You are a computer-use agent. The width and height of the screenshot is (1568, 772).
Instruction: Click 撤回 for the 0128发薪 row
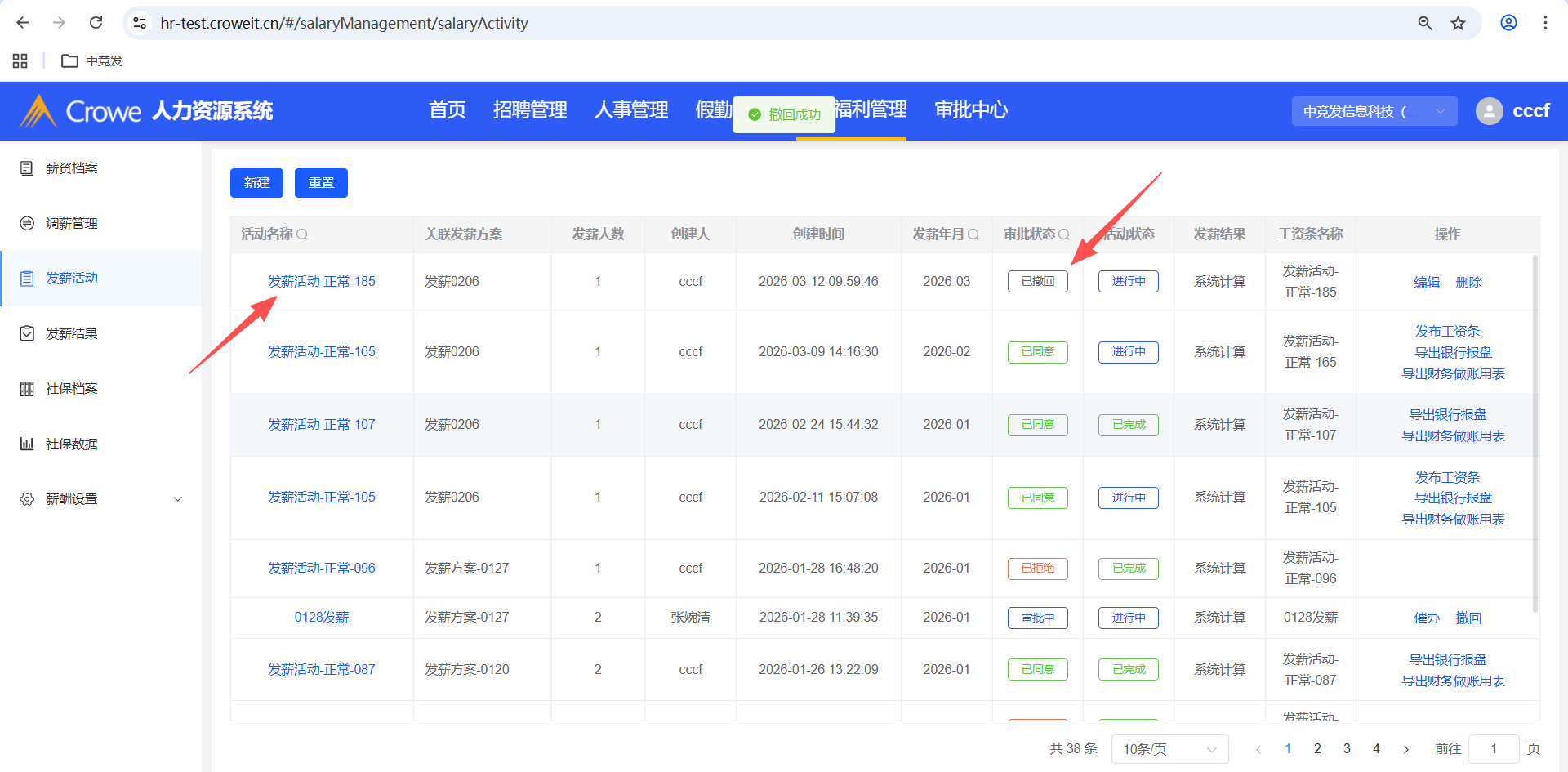1468,618
